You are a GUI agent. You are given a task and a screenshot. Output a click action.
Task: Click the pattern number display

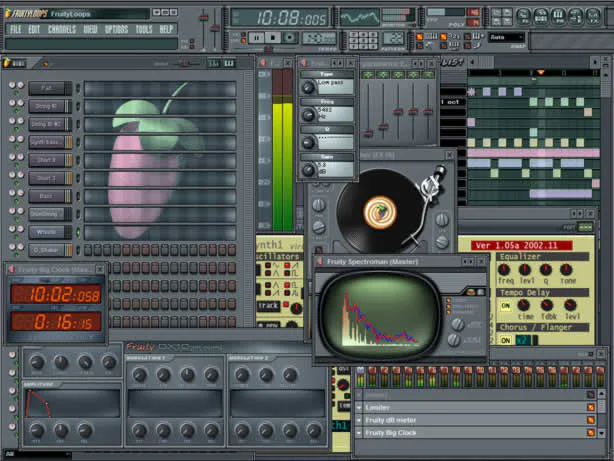(x=394, y=38)
